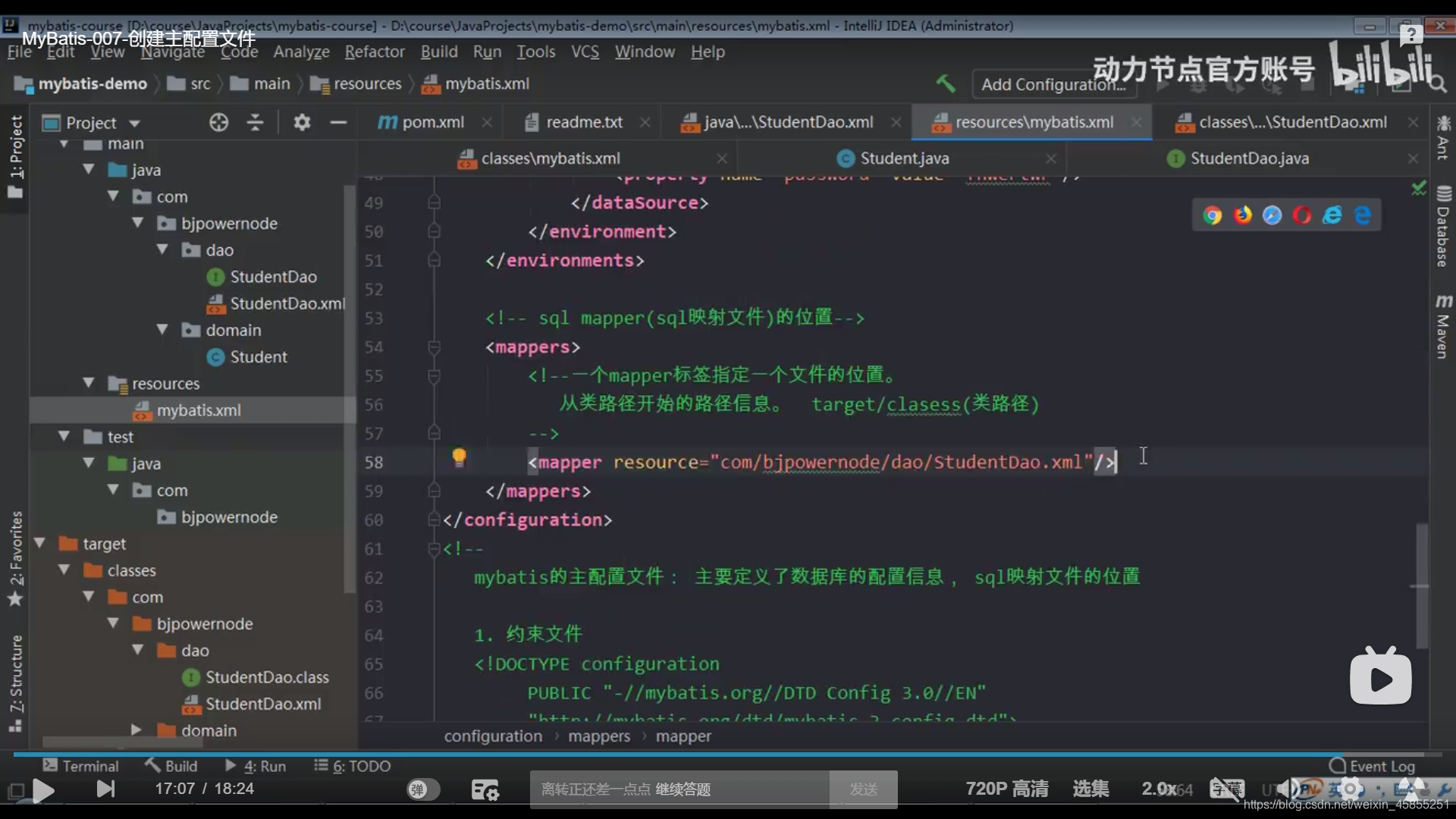The width and height of the screenshot is (1456, 819).
Task: Open the 1: Project side tab
Action: [x=16, y=156]
